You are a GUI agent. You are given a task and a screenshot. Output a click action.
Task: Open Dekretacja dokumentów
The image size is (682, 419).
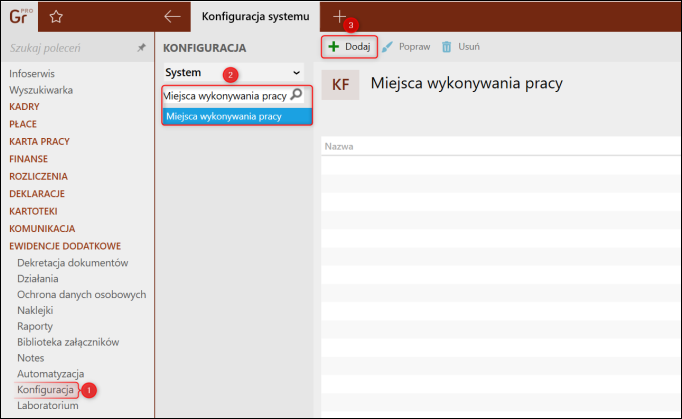point(73,263)
